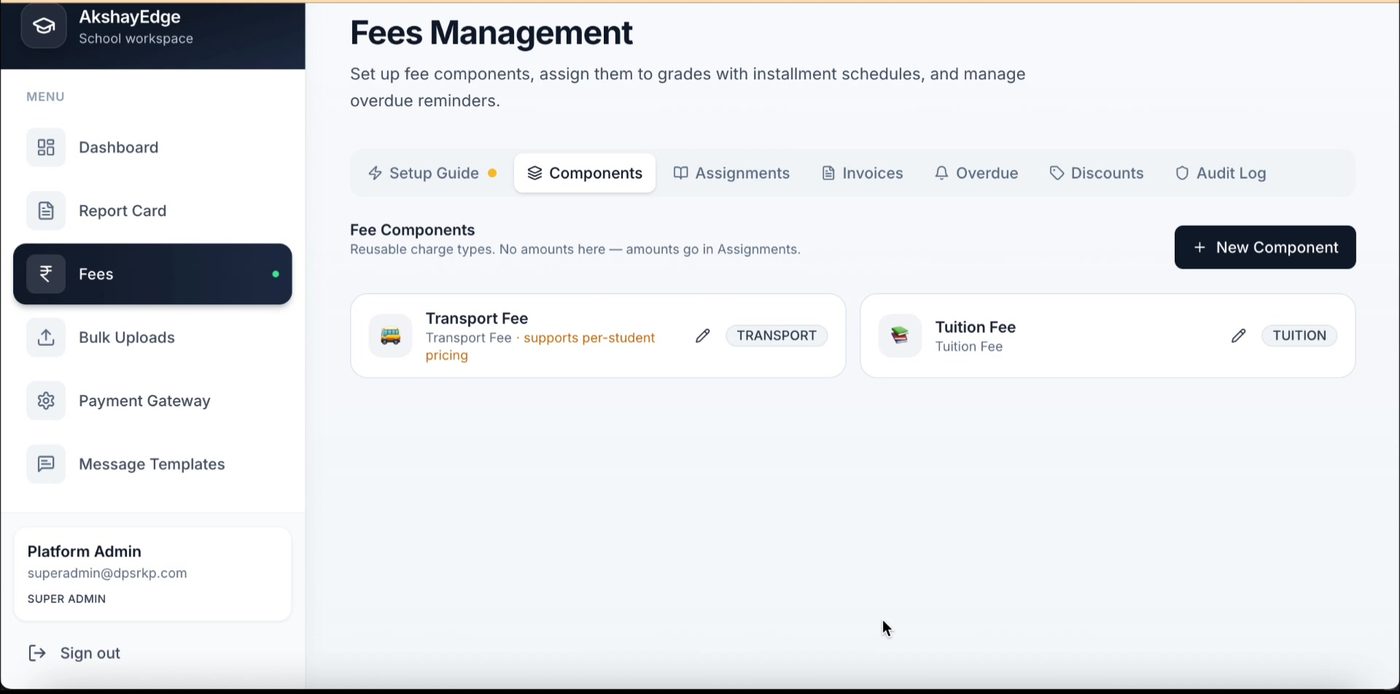Screen dimensions: 1400x694
Task: Click 'supports per-student pricing' text
Action: [540, 346]
